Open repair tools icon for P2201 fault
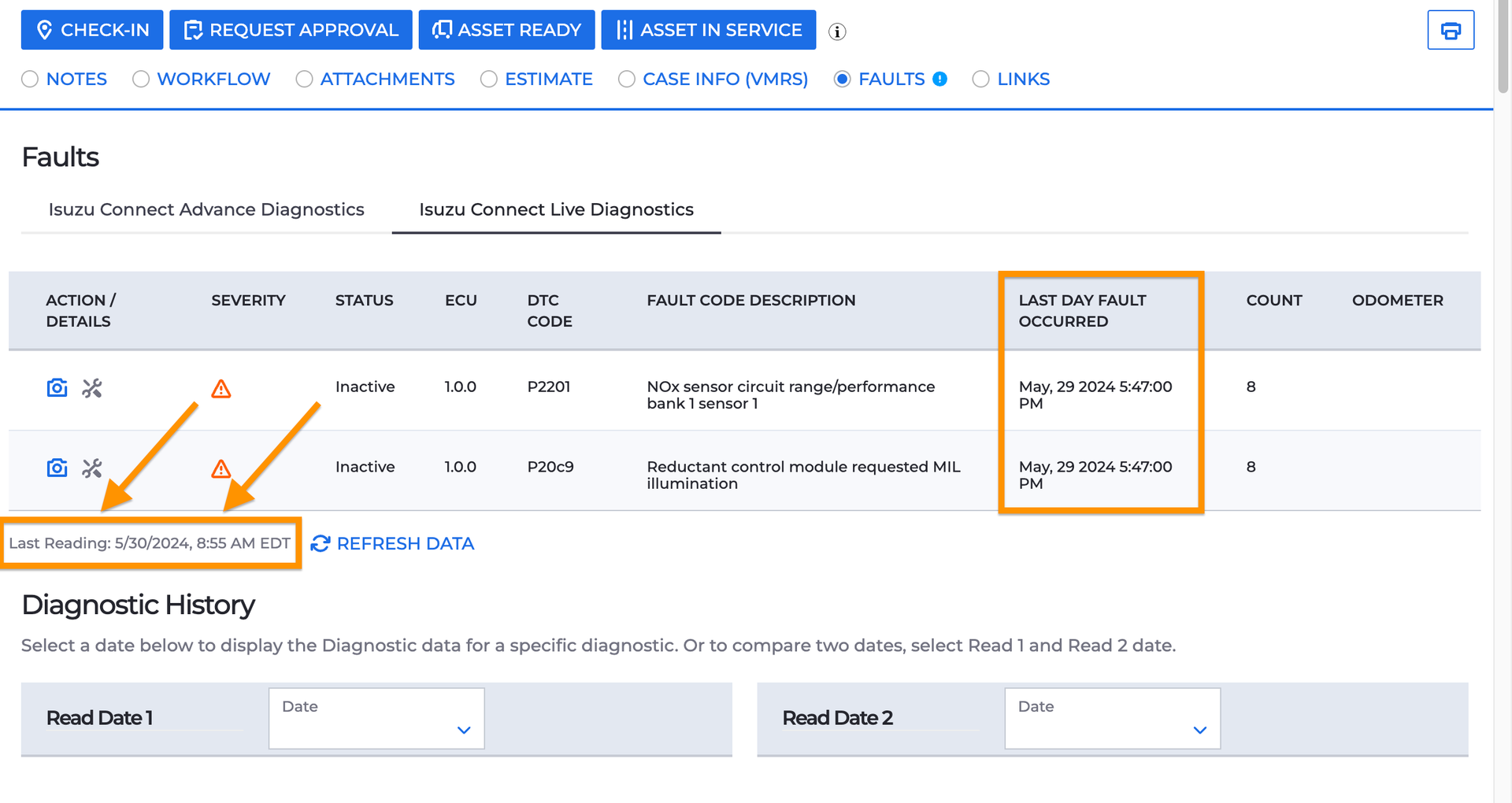The image size is (1512, 803). click(x=92, y=388)
